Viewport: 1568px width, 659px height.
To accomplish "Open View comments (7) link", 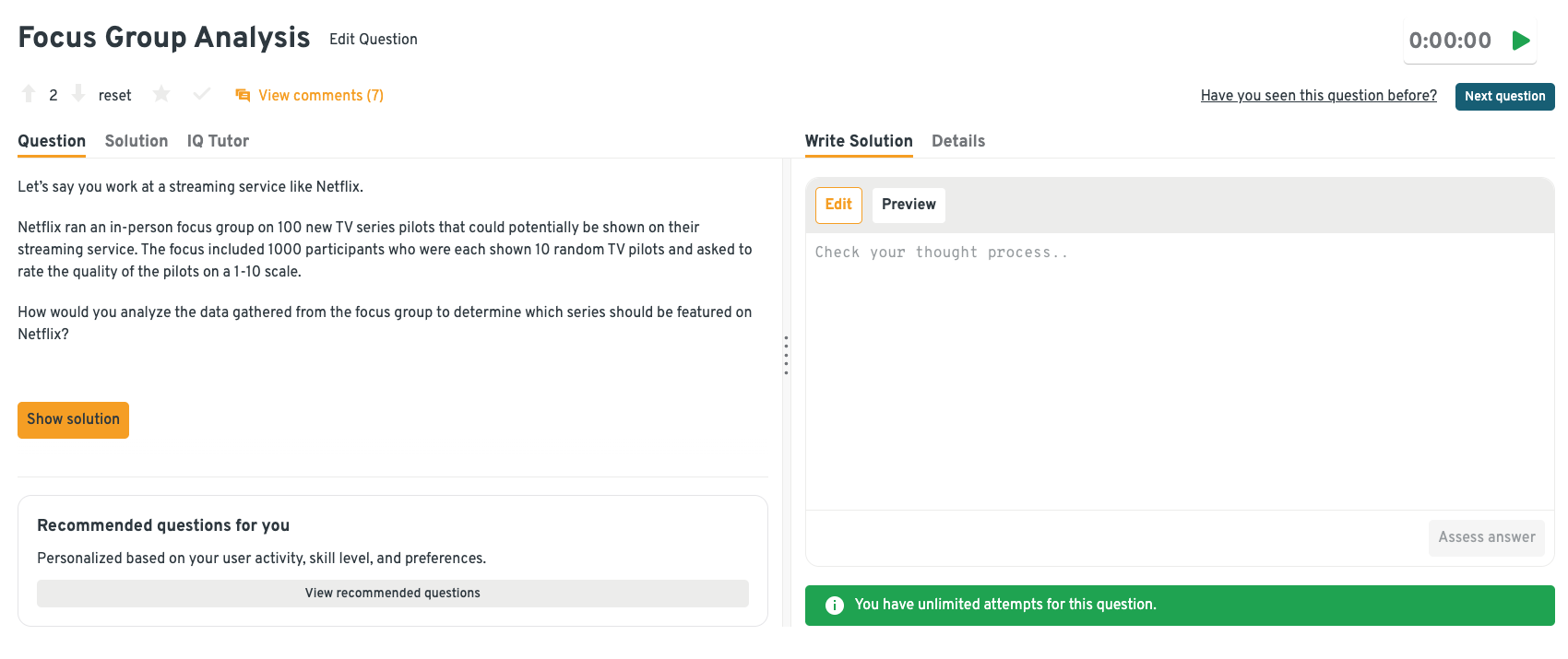I will (x=320, y=95).
